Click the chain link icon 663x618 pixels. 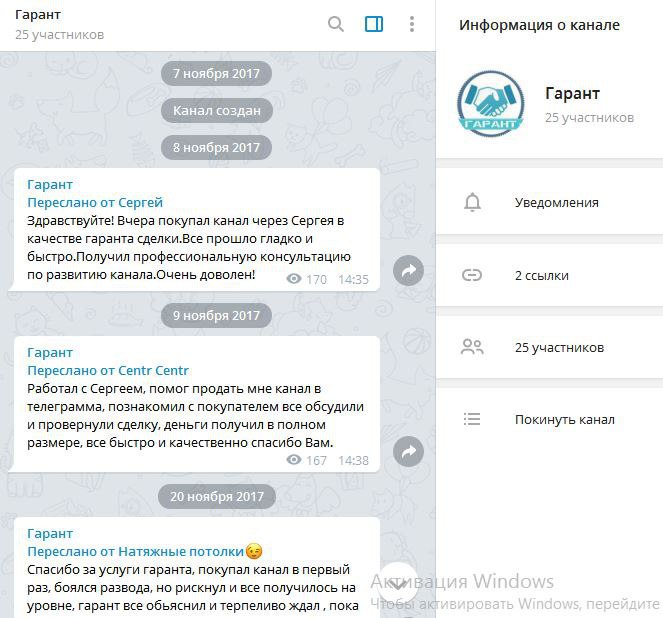[x=472, y=275]
